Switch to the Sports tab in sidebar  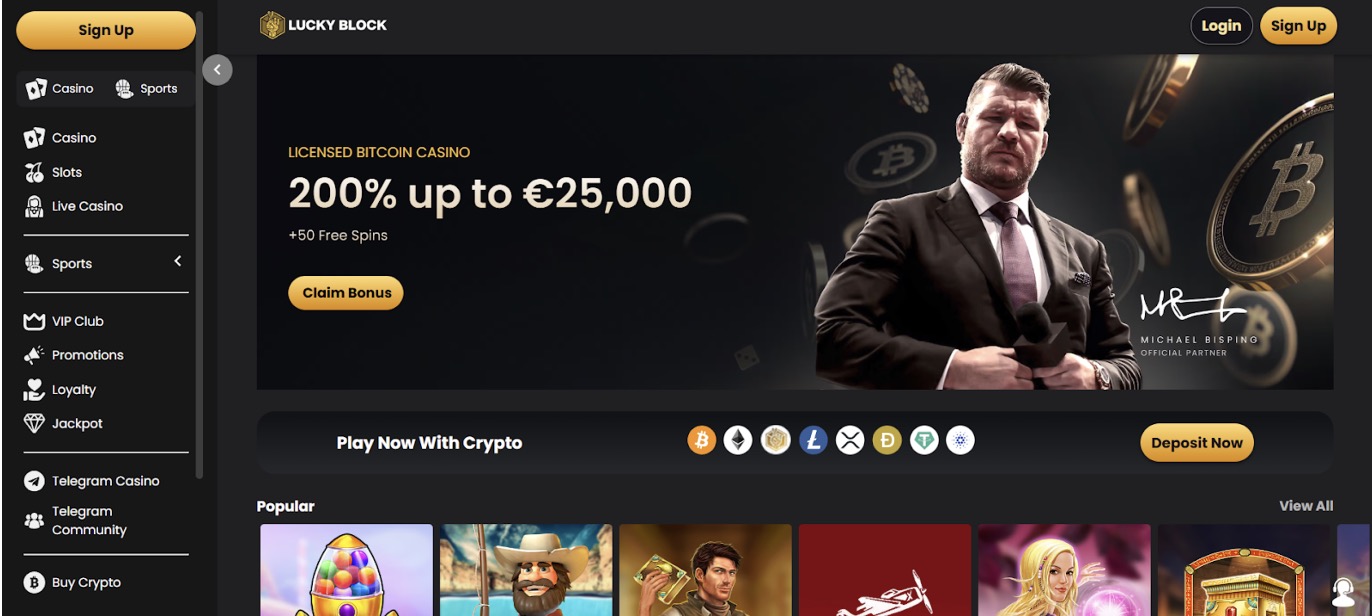[x=148, y=89]
